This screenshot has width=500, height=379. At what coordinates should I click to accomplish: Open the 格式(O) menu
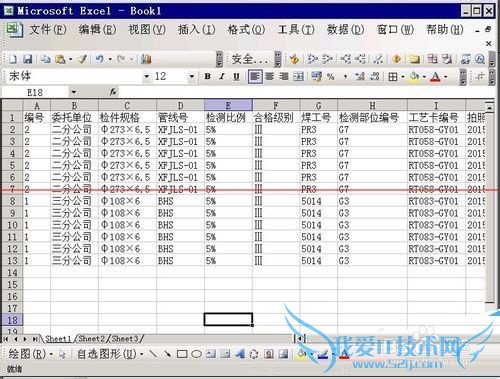pyautogui.click(x=246, y=30)
